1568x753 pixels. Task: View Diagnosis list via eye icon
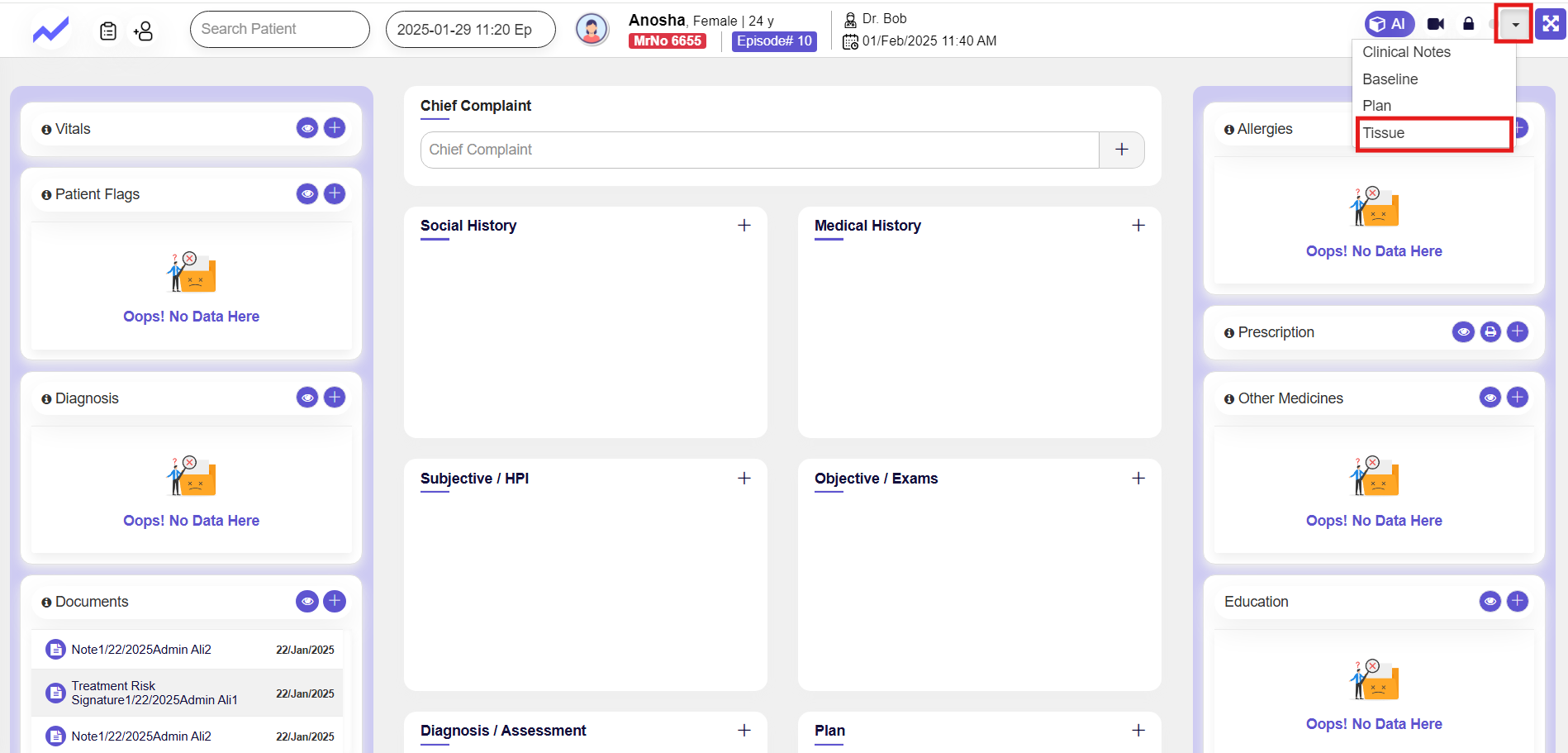(x=307, y=398)
